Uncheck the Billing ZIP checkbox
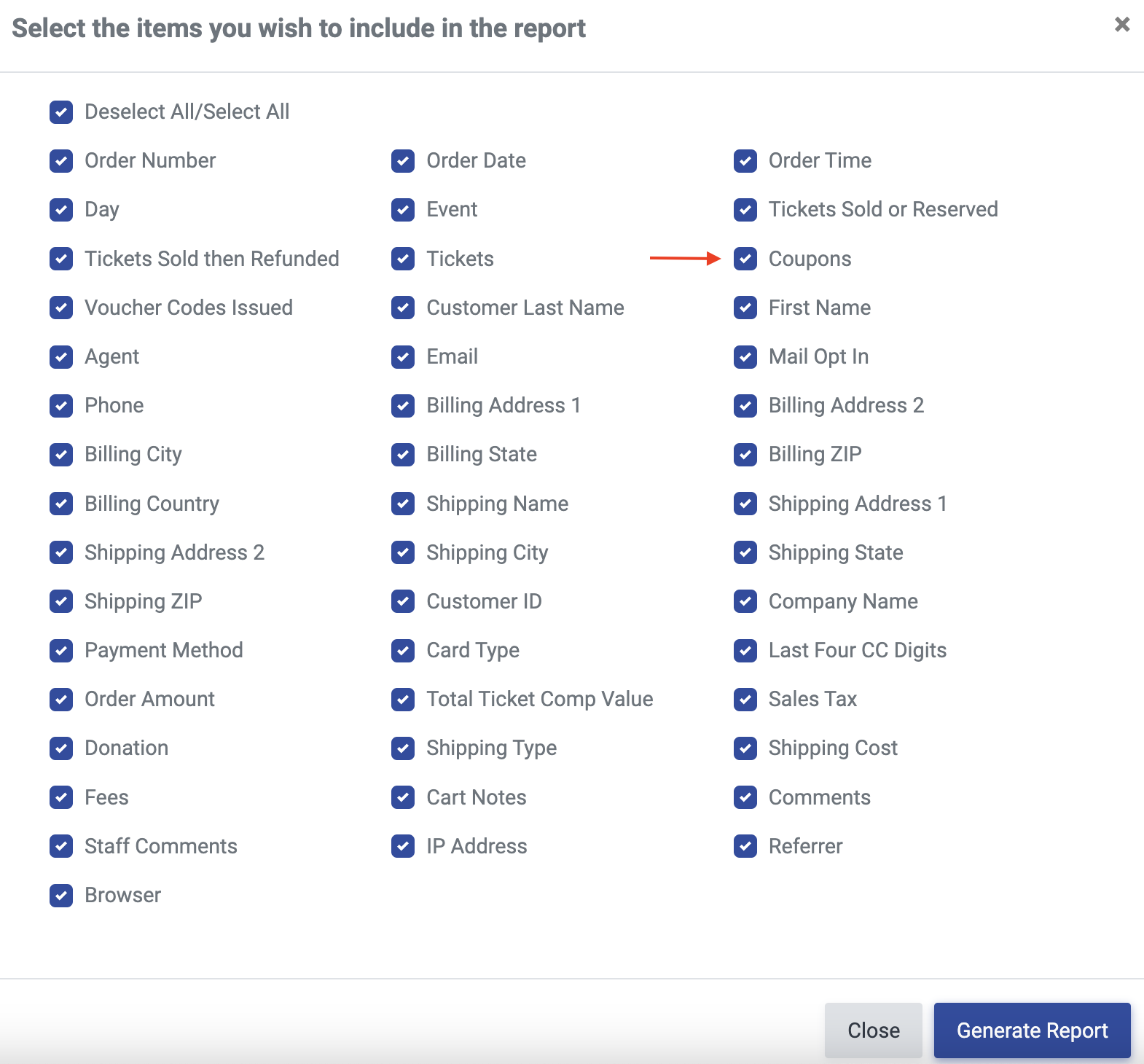The height and width of the screenshot is (1064, 1144). (745, 455)
